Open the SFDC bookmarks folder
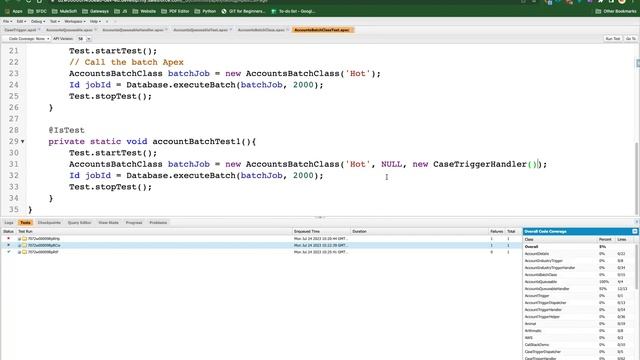The image size is (640, 360). click(x=37, y=11)
